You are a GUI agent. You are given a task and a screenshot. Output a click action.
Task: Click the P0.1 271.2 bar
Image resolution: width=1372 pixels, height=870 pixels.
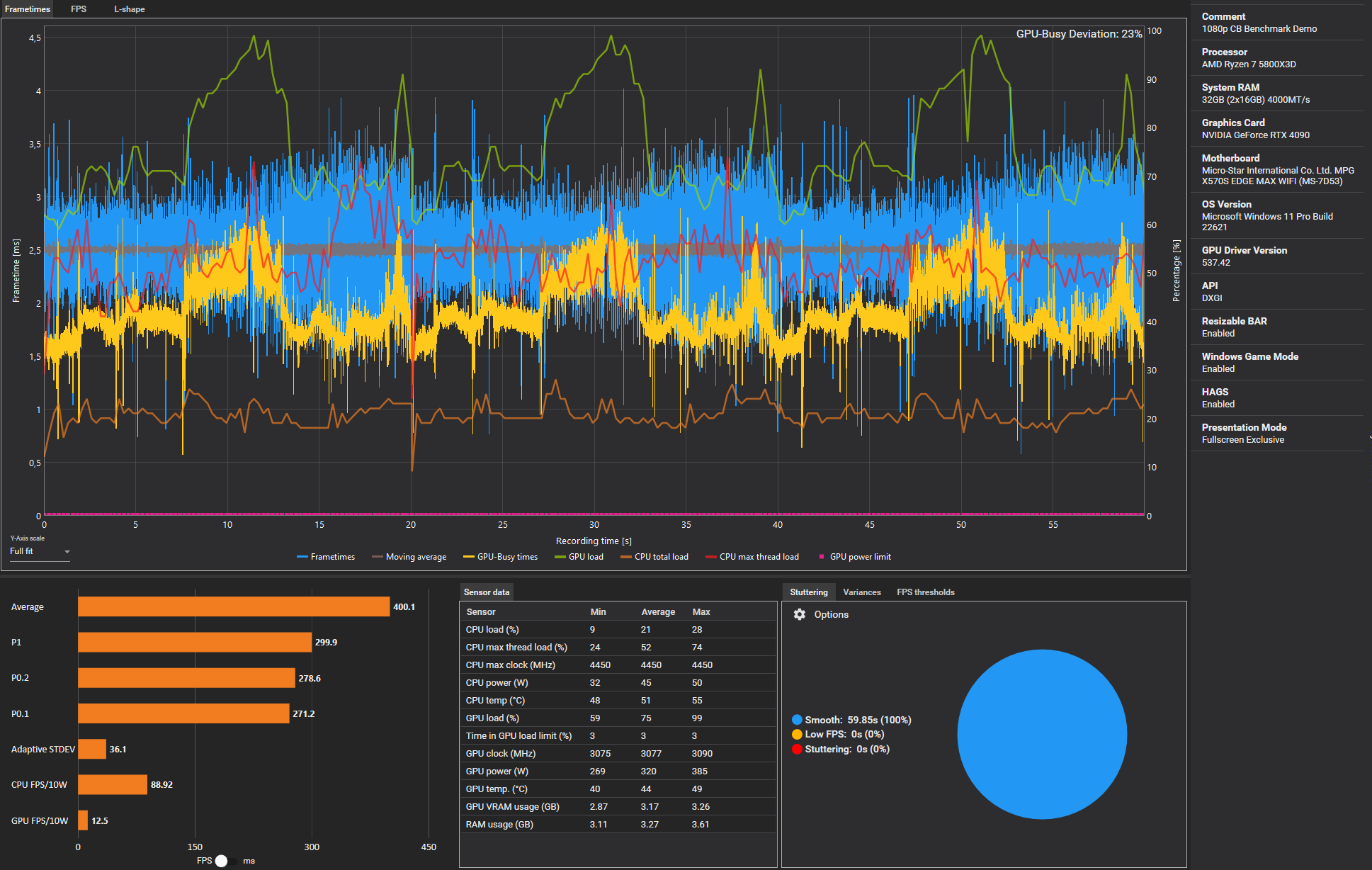pyautogui.click(x=183, y=713)
